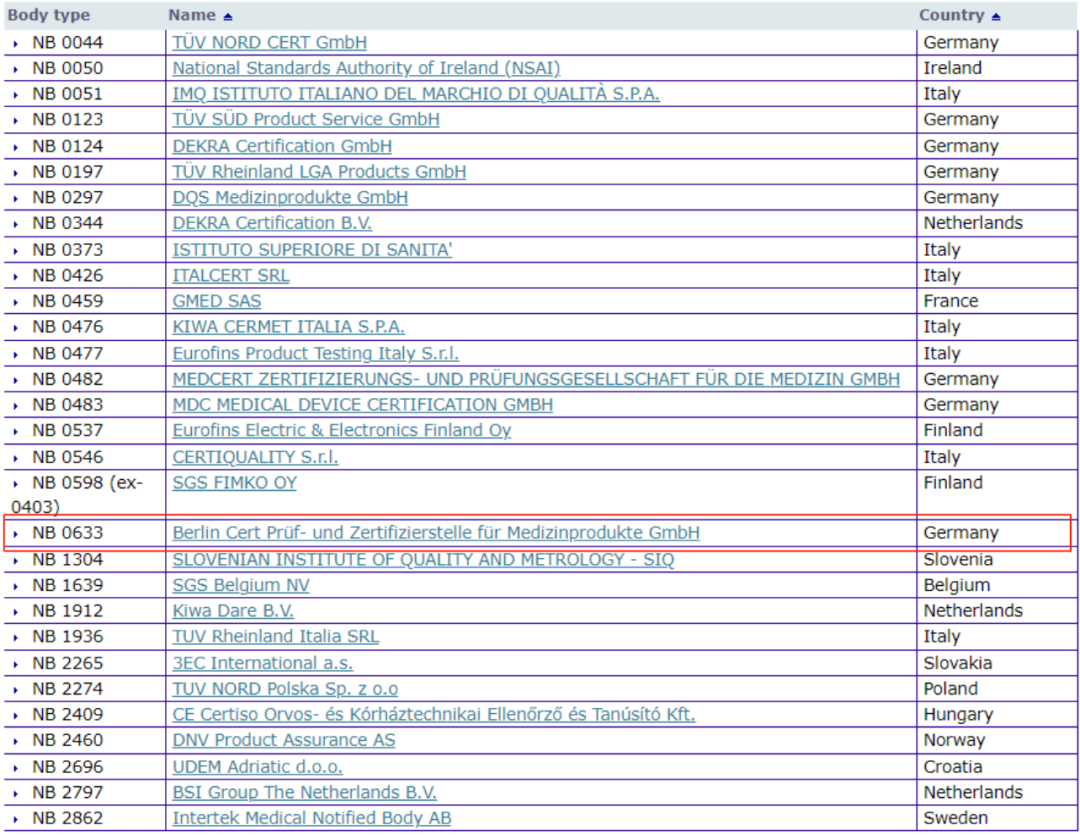1080x836 pixels.
Task: Open DNV Product Assurance AS link
Action: tap(284, 740)
